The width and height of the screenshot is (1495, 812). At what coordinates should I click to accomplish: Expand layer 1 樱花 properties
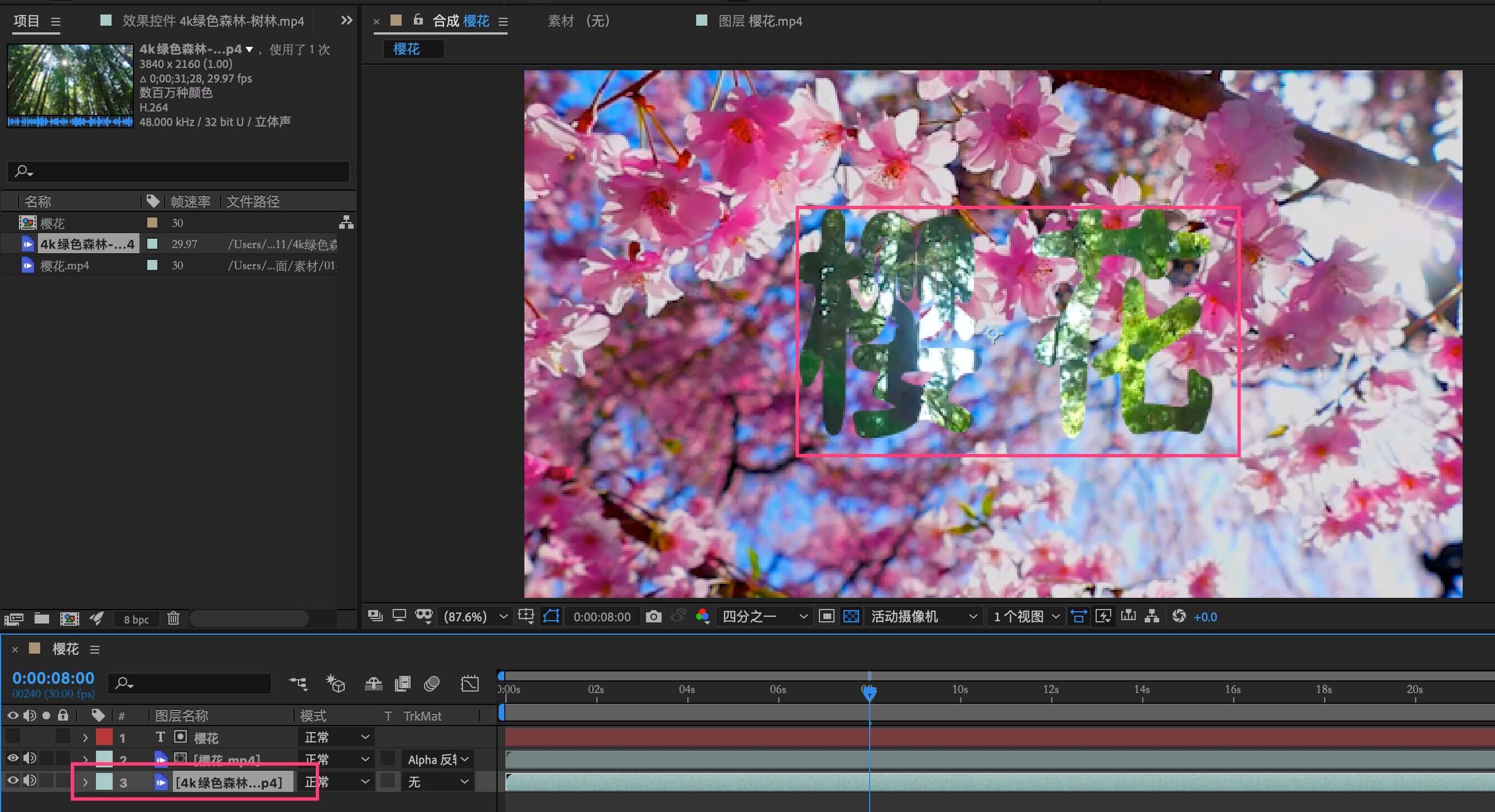tap(85, 737)
